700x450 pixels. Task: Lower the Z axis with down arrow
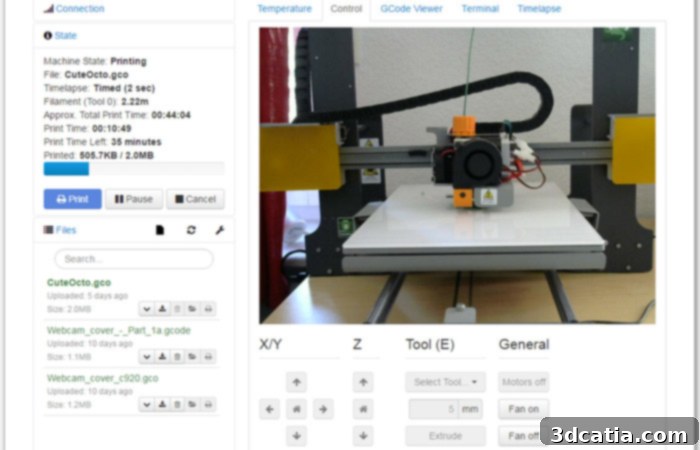363,436
